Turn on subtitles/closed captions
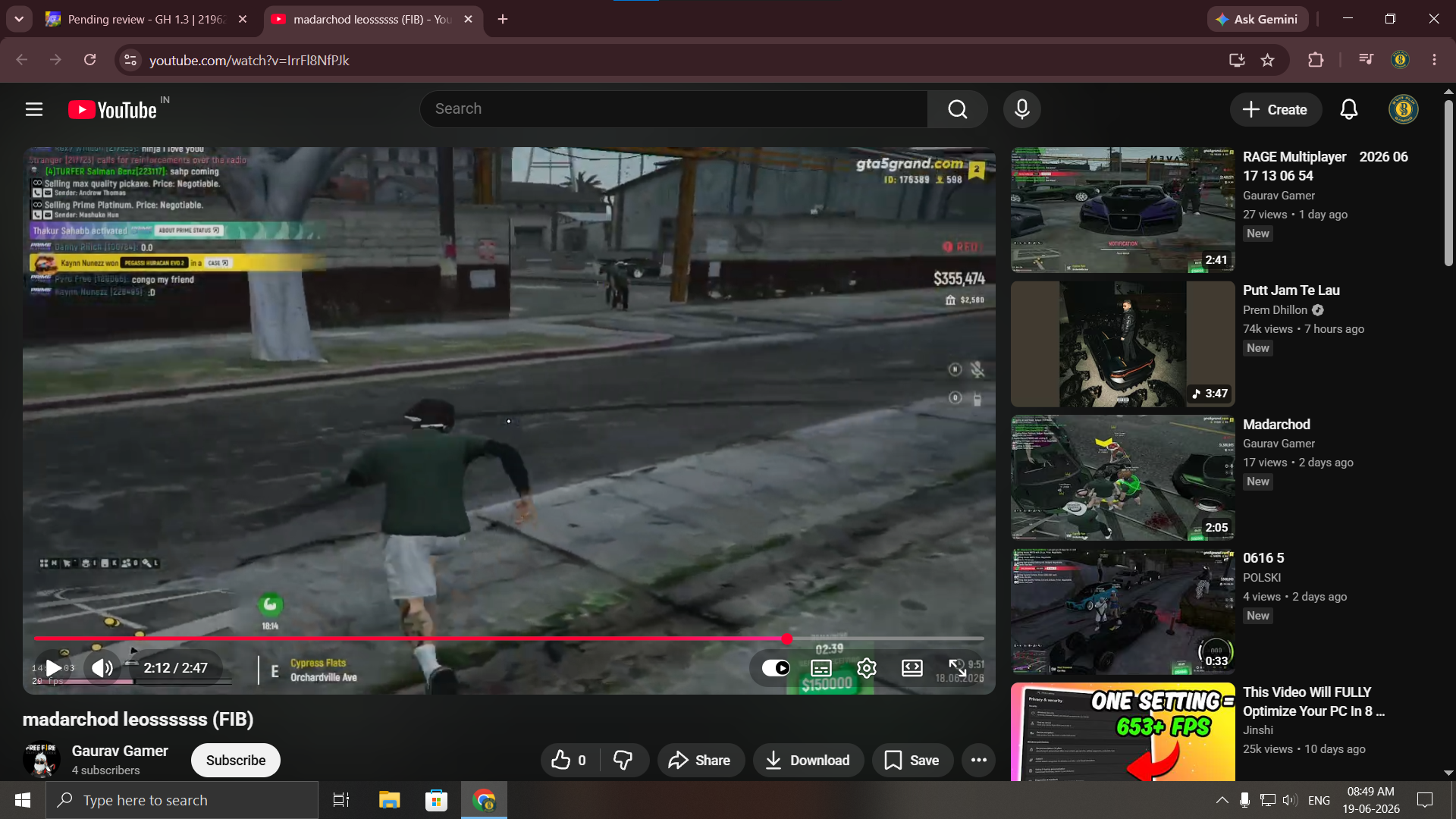 pos(821,668)
